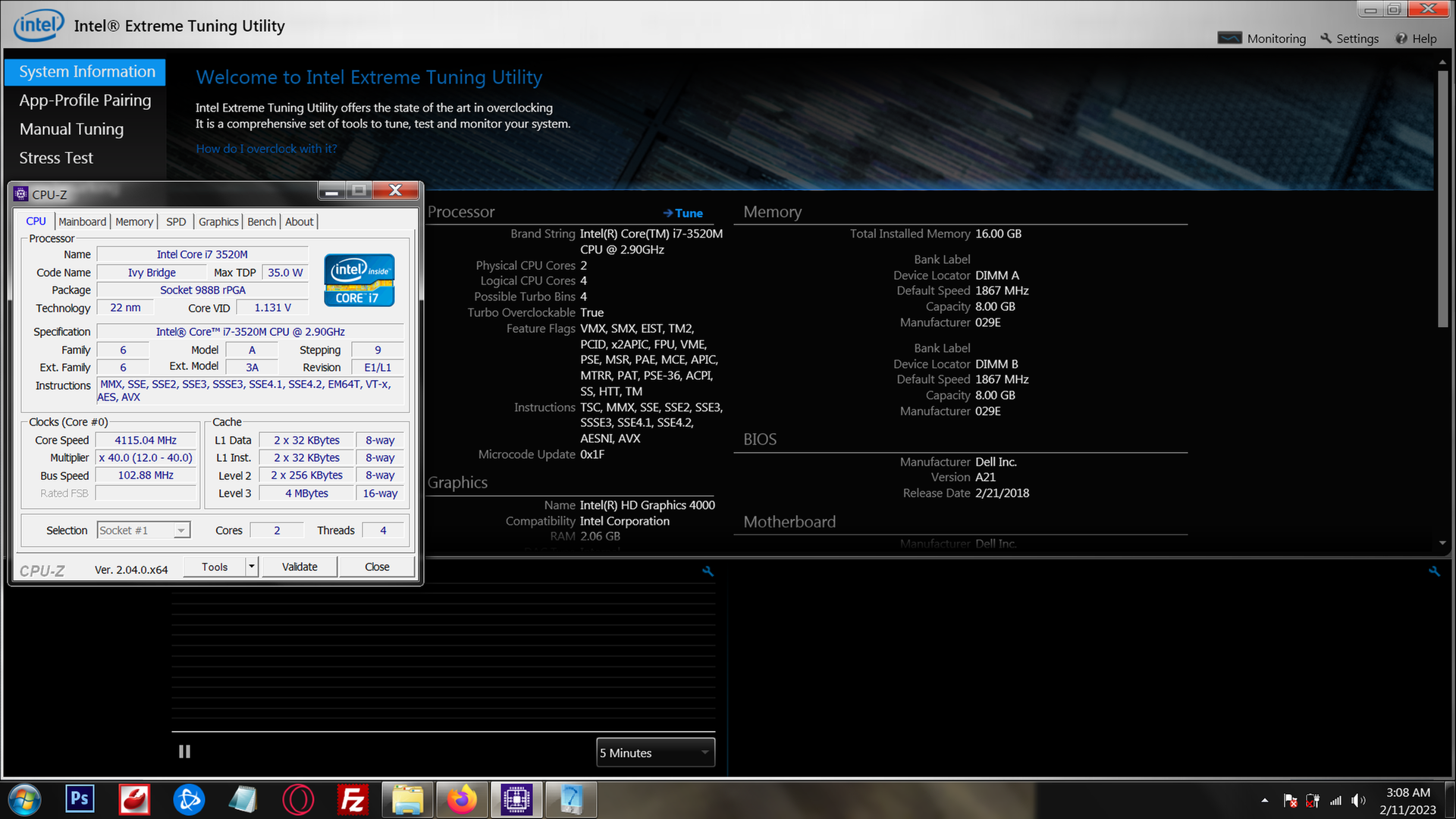The height and width of the screenshot is (819, 1456).
Task: Launch FileZilla from the taskbar
Action: (x=353, y=799)
